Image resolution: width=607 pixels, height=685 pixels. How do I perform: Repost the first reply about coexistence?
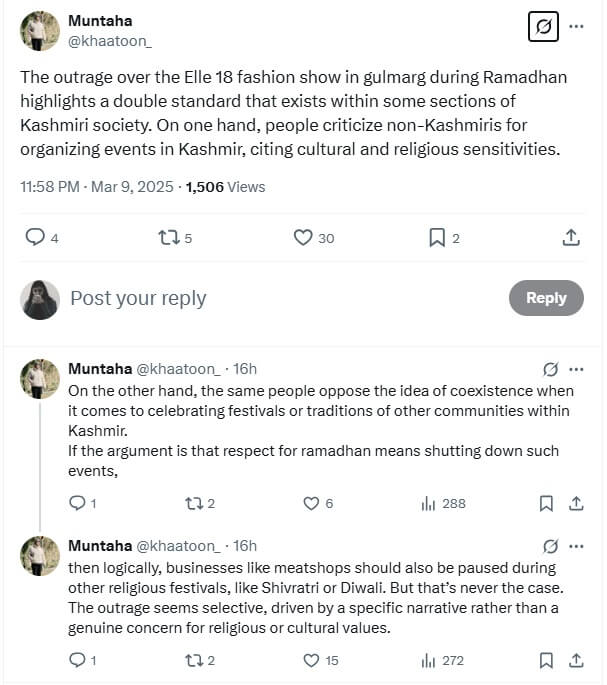194,503
